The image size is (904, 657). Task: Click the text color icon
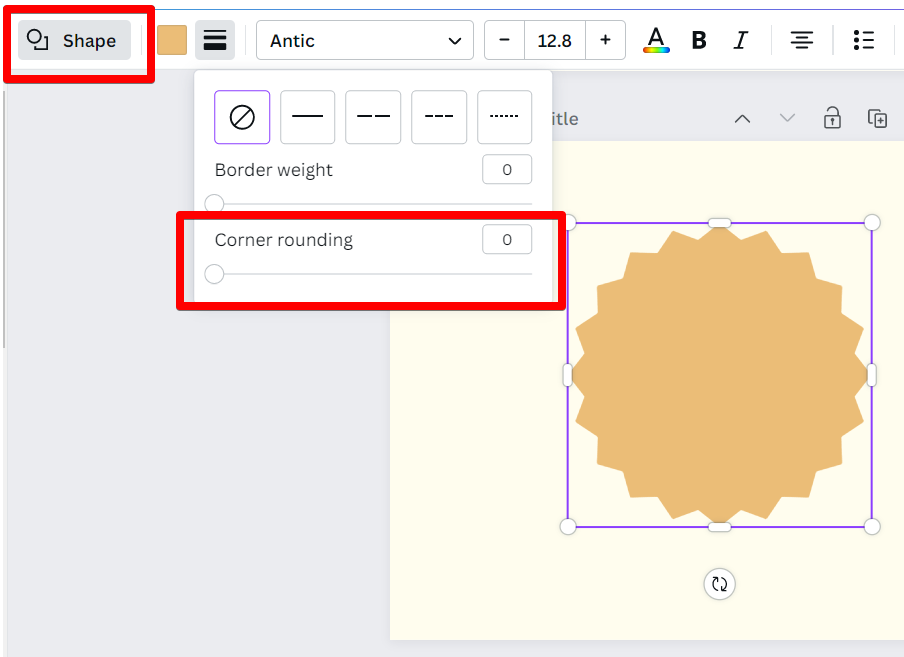click(x=655, y=40)
